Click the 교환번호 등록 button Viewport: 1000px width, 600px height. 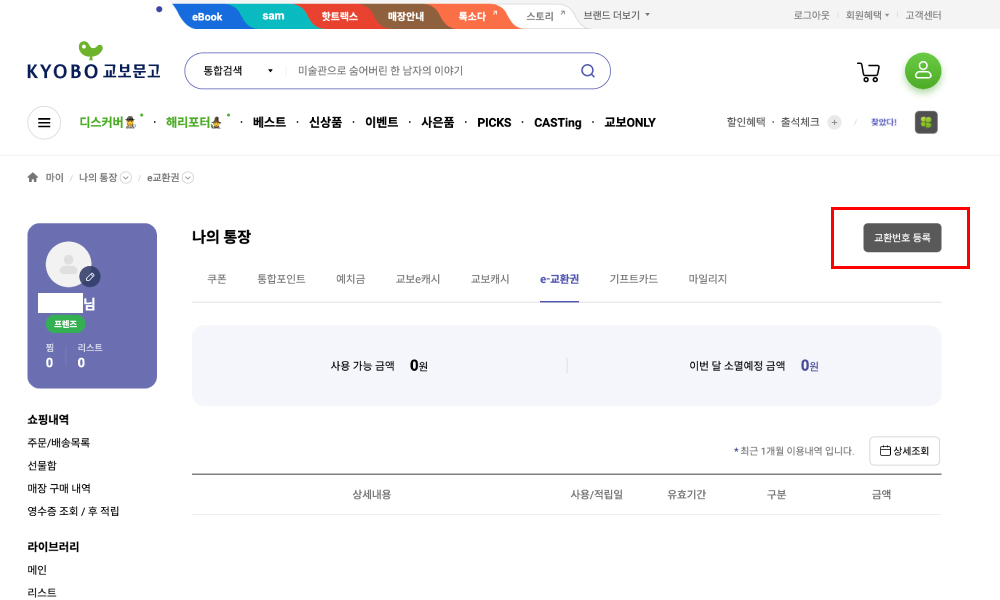point(902,238)
